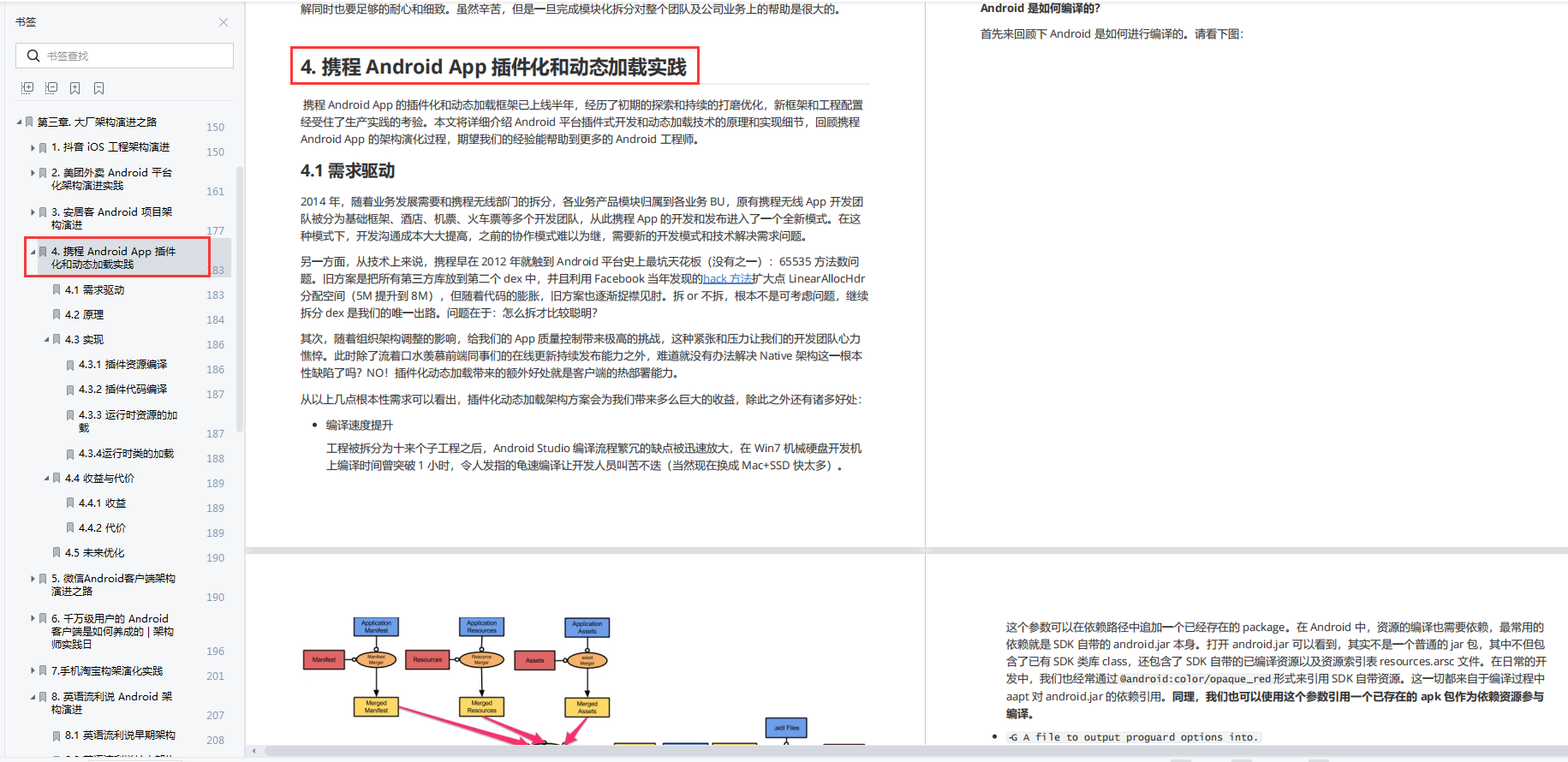Expand the 1. 抖音 iOS 工程架构演进 node
The height and width of the screenshot is (762, 1568).
click(33, 147)
